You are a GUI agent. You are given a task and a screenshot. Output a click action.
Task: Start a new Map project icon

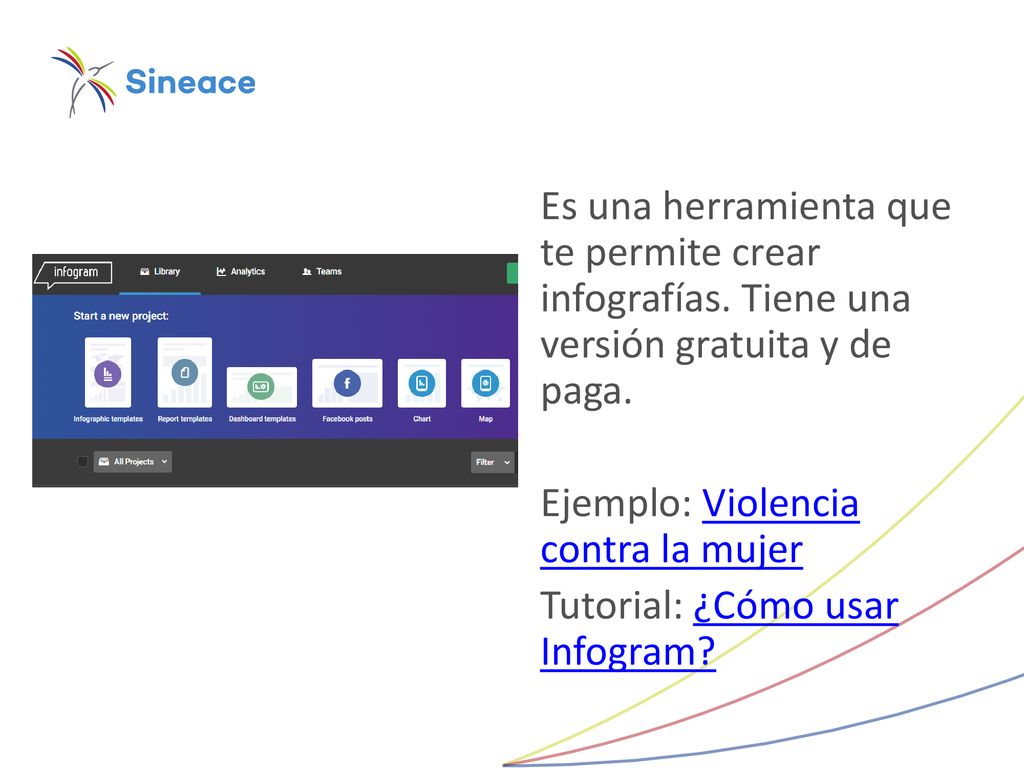click(485, 383)
